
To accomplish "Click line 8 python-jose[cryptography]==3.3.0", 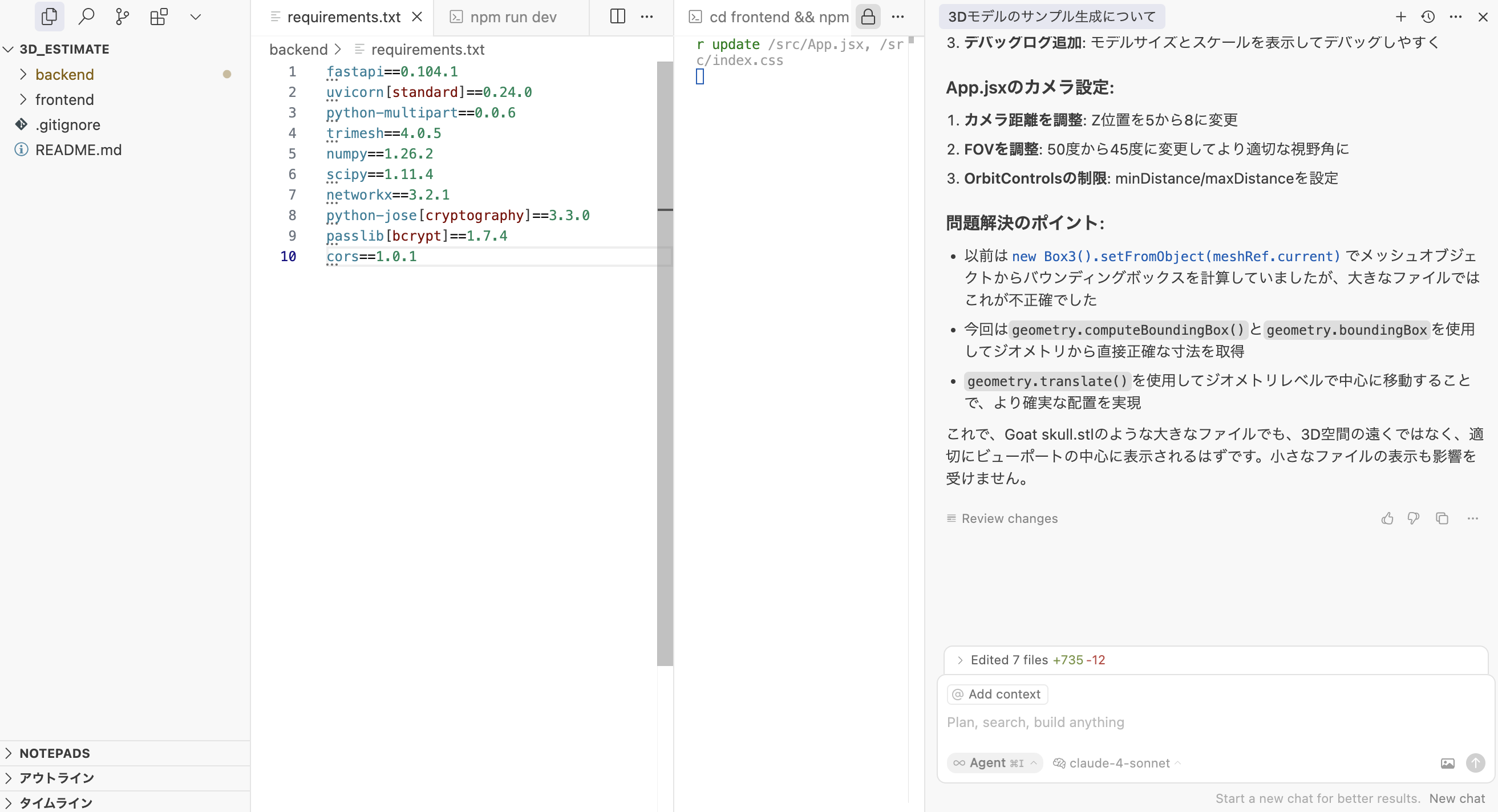I will point(458,215).
